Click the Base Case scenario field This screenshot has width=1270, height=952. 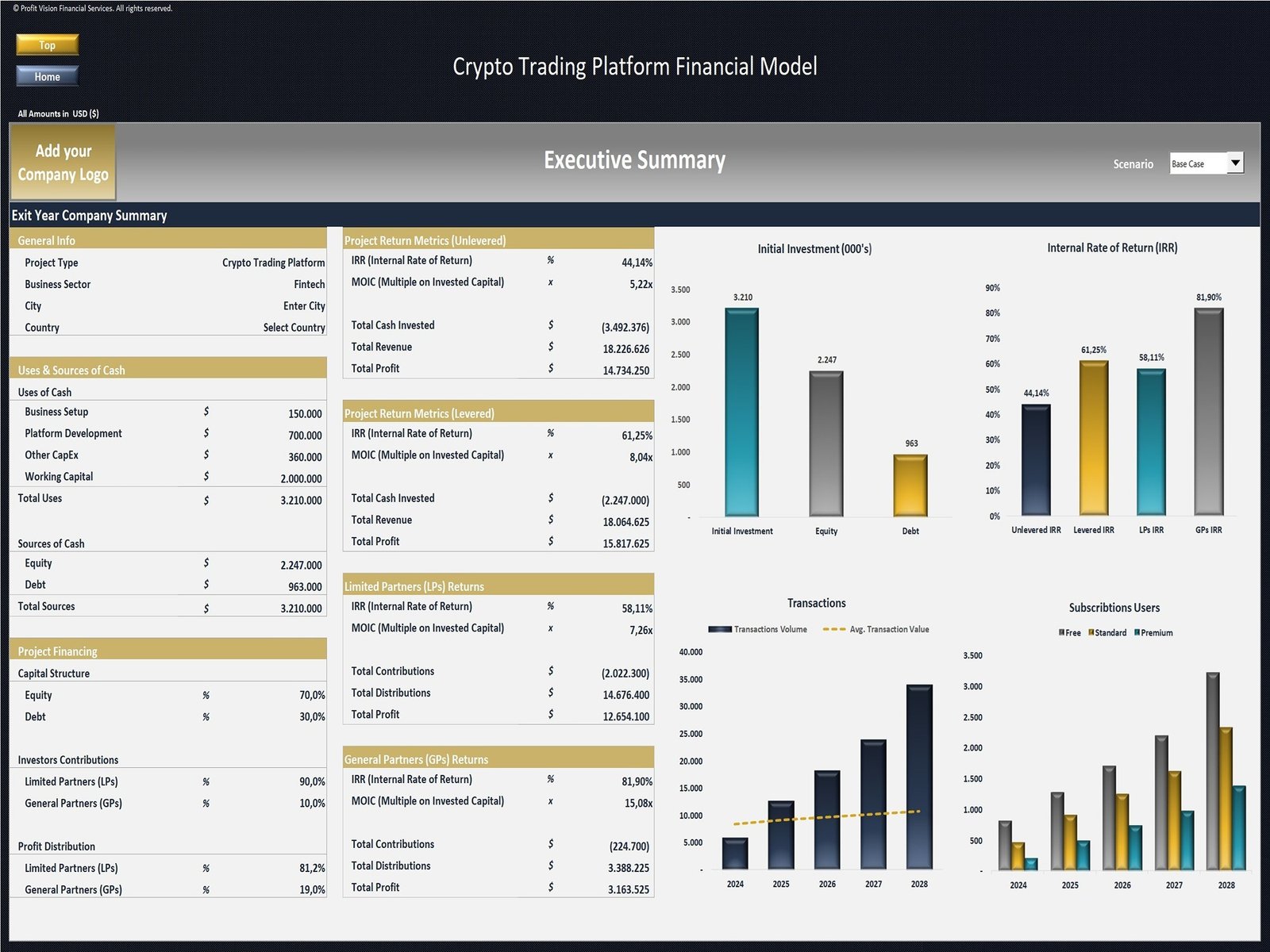(1197, 163)
